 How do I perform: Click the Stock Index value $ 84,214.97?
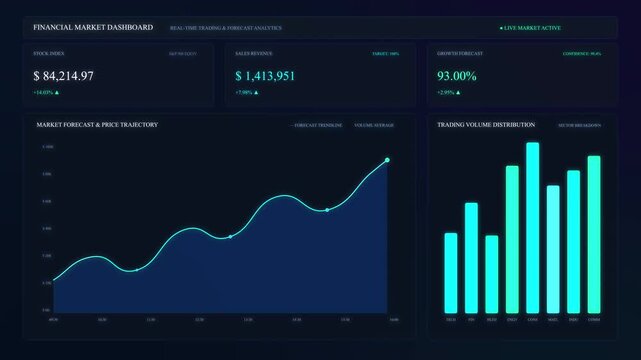63,76
